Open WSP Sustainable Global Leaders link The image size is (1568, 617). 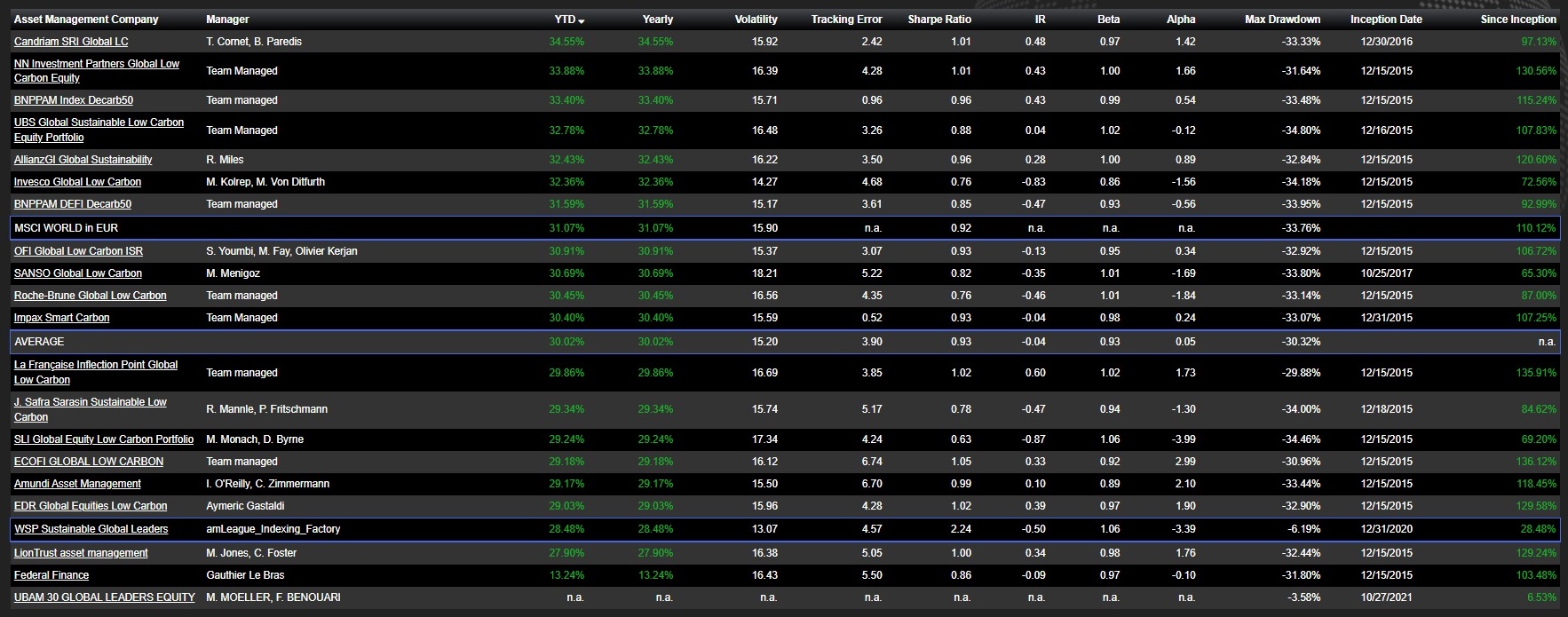pos(91,529)
